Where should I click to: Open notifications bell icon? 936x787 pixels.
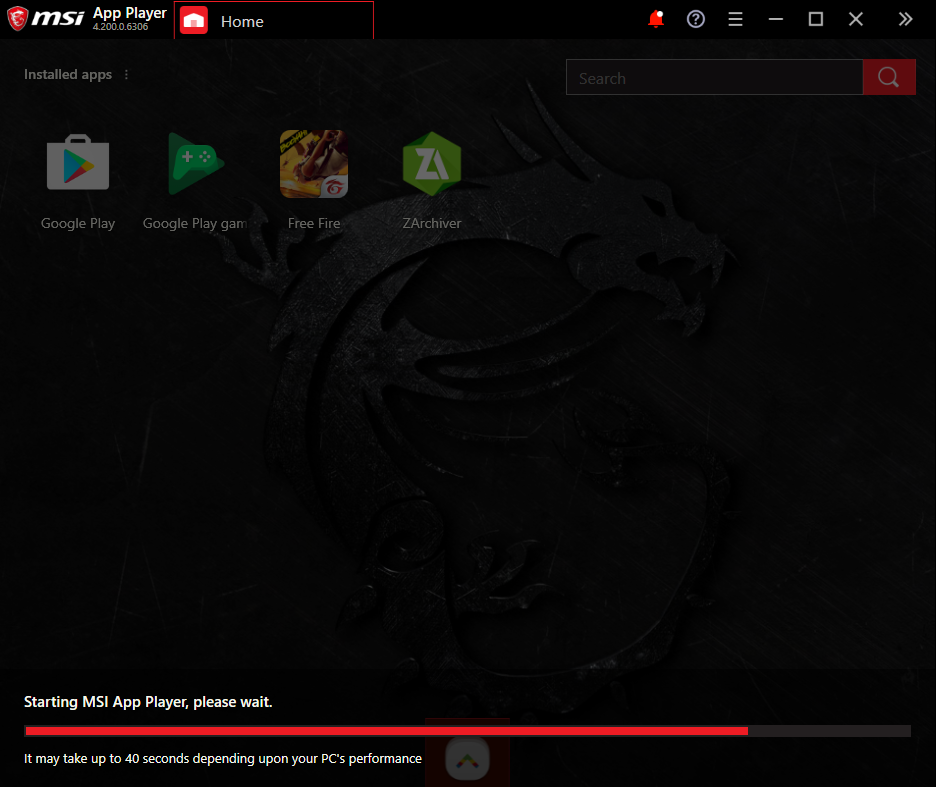point(656,19)
